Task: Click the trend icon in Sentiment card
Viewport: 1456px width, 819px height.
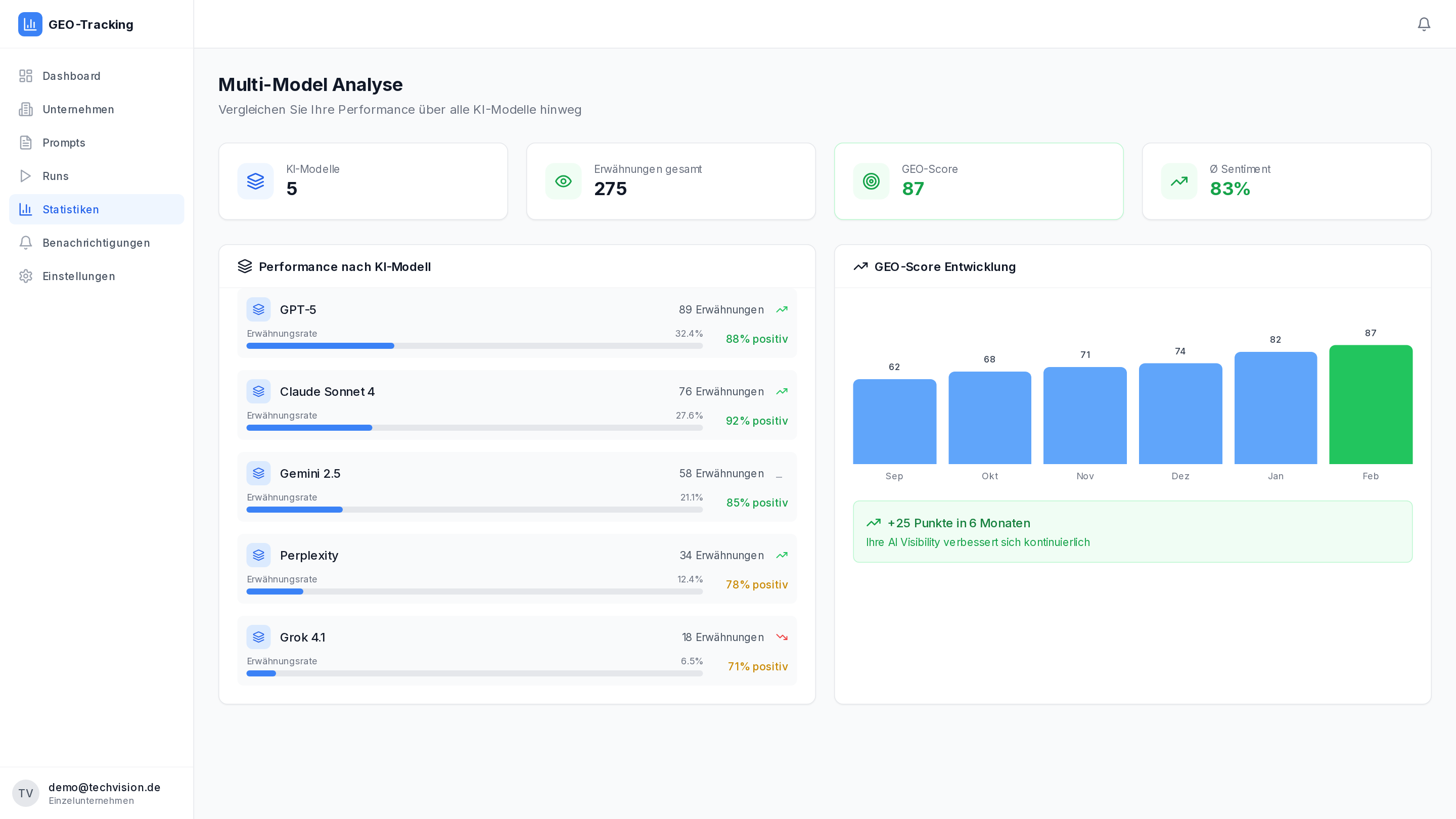Action: [x=1179, y=181]
